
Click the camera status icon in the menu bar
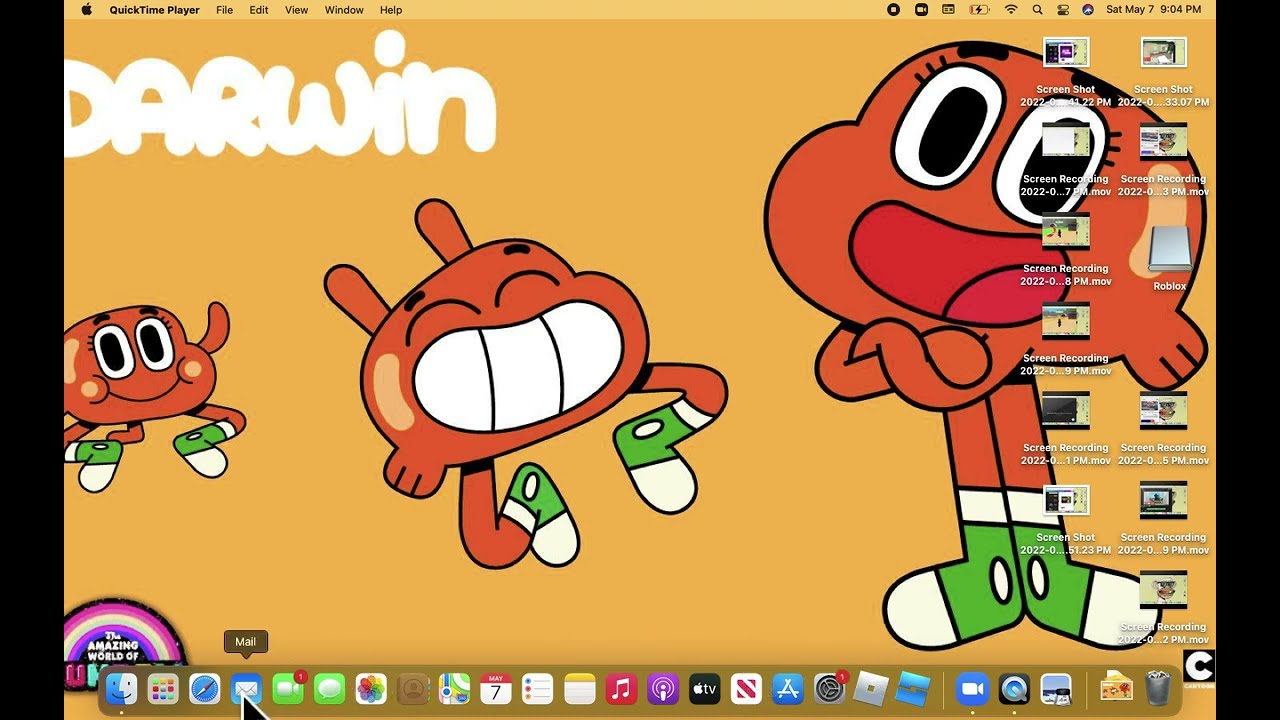(x=922, y=10)
